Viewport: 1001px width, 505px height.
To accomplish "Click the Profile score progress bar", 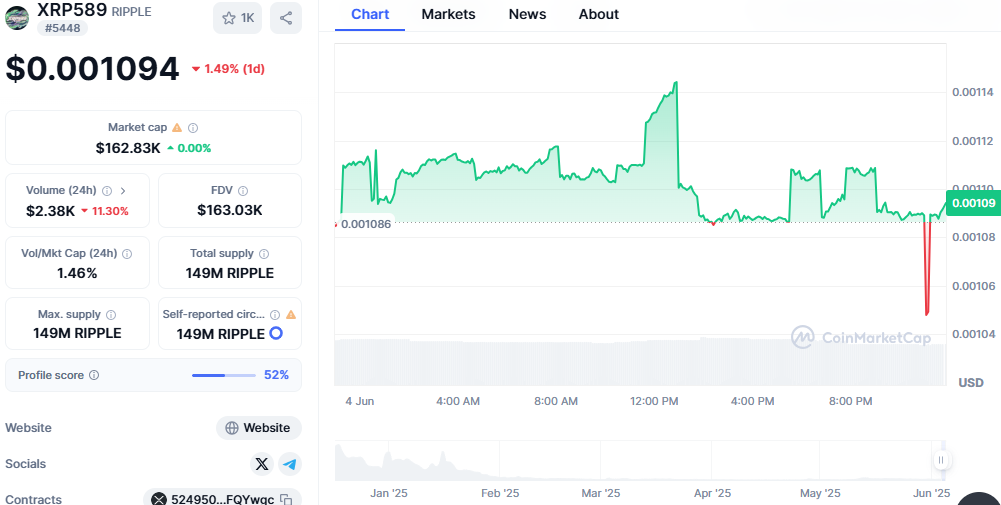I will point(224,375).
